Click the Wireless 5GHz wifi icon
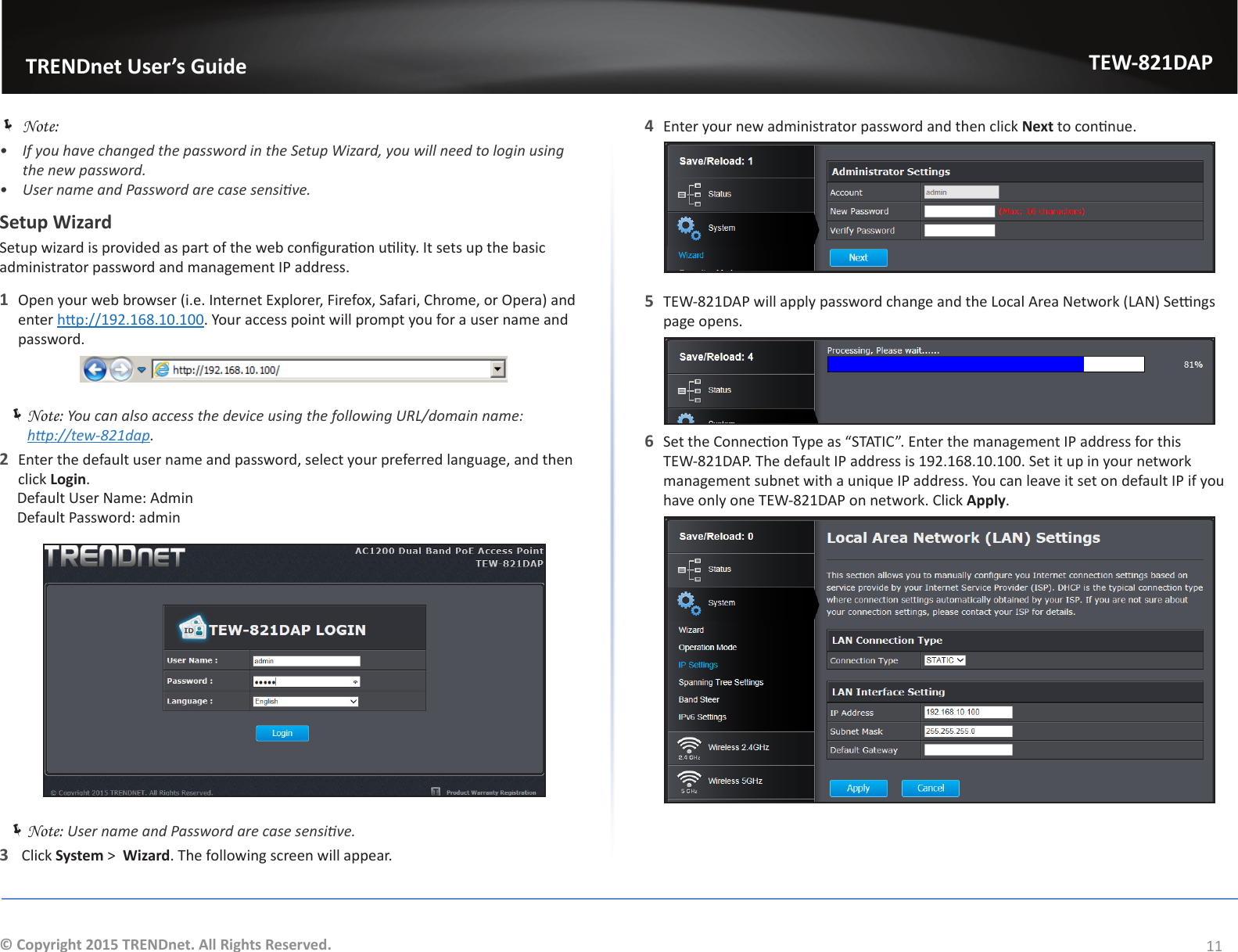 pyautogui.click(x=689, y=781)
